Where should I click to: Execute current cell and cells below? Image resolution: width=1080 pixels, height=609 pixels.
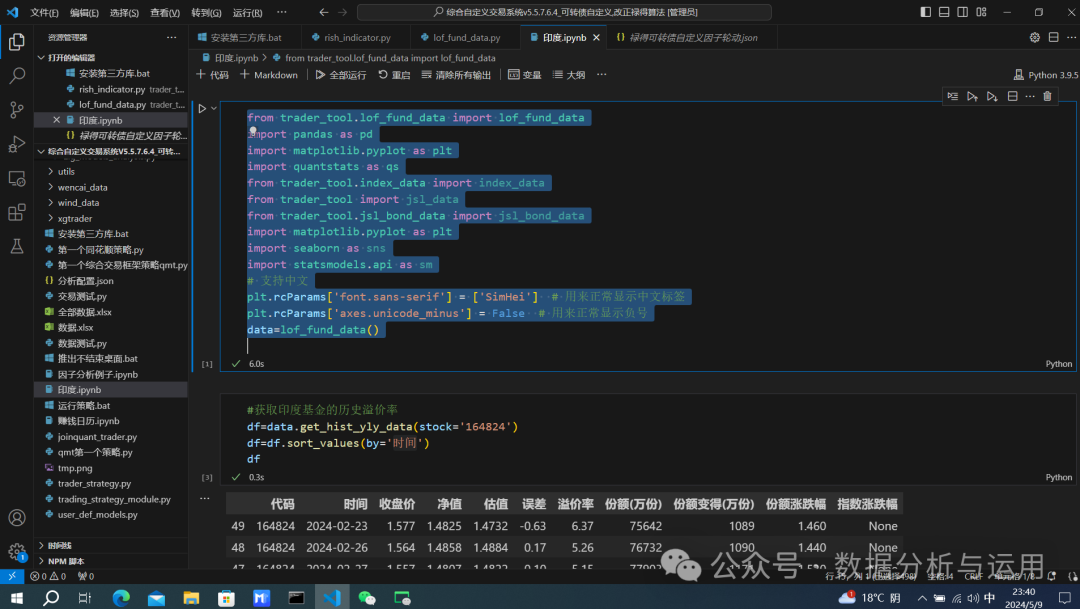992,96
